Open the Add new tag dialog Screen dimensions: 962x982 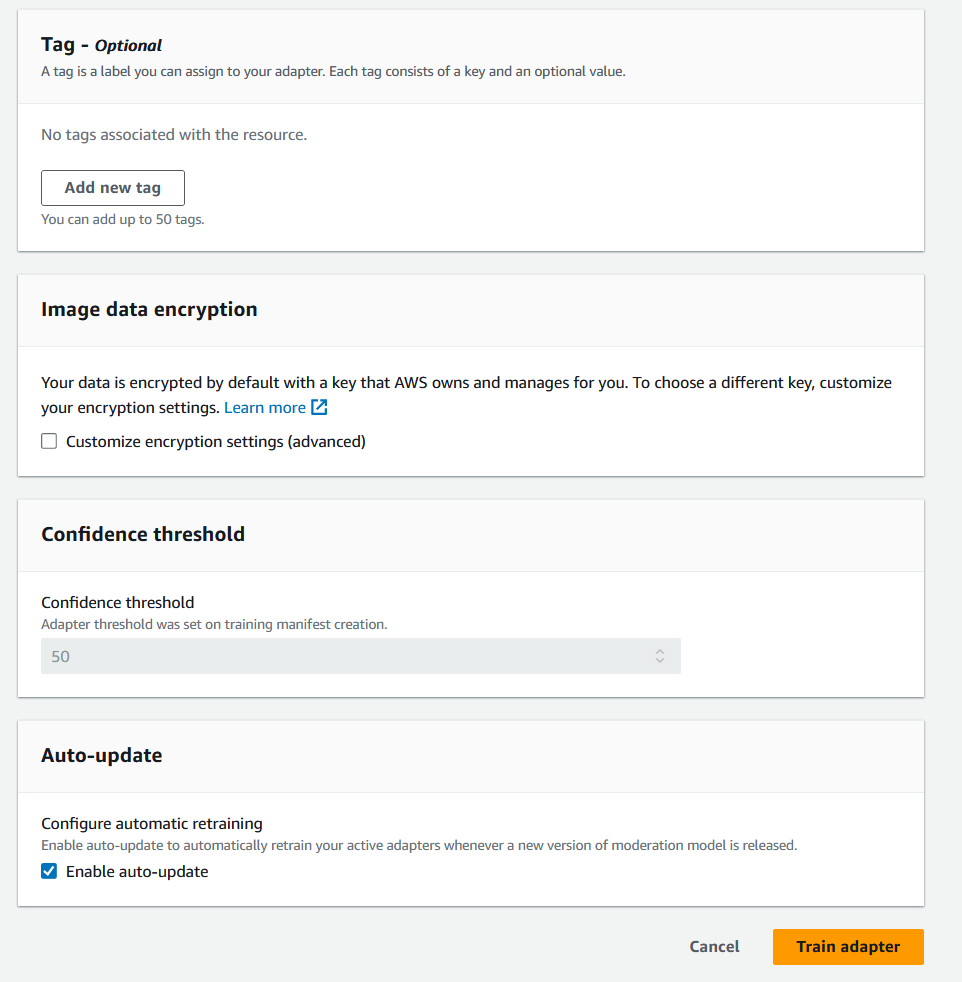click(x=112, y=187)
